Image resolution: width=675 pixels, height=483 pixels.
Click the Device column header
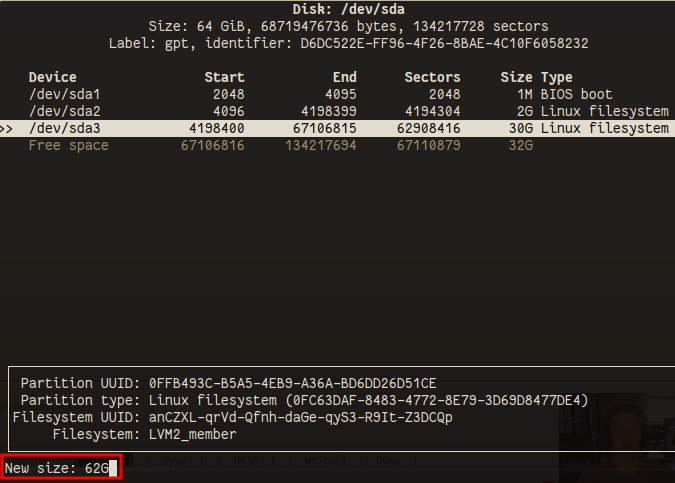coord(52,77)
